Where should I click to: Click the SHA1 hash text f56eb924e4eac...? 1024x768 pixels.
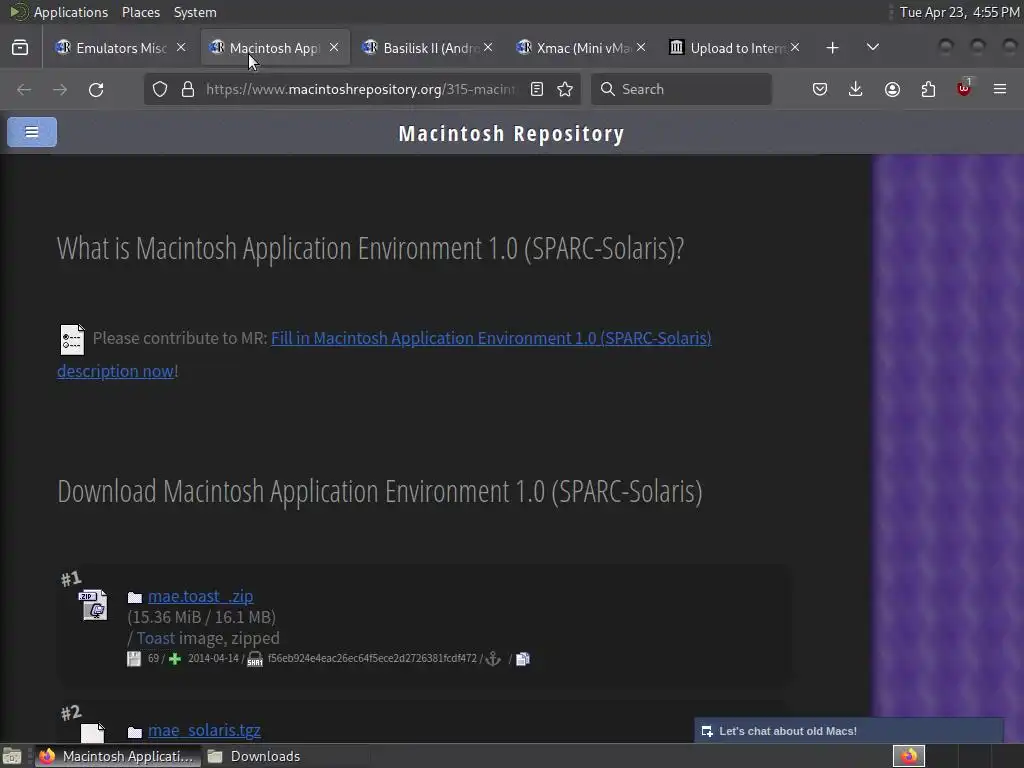[372, 658]
